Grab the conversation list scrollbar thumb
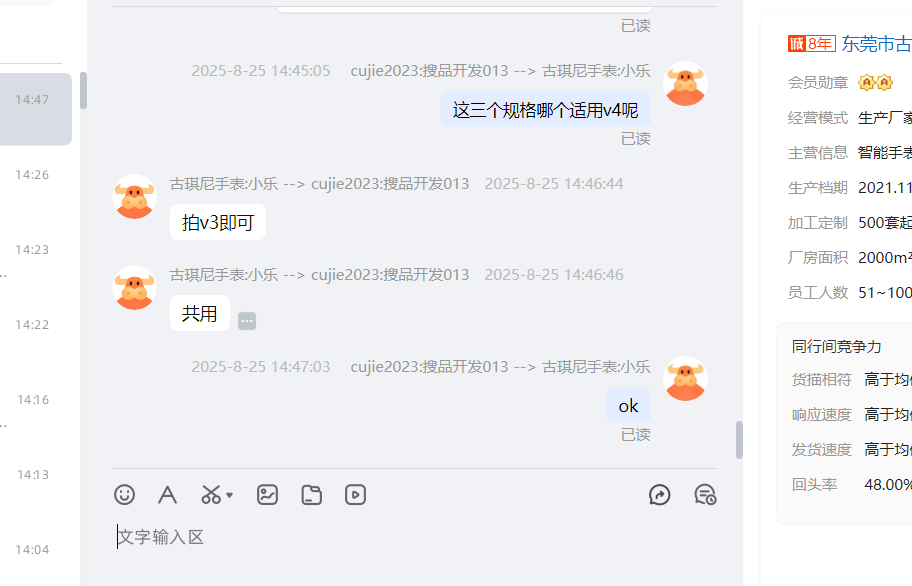 click(84, 91)
